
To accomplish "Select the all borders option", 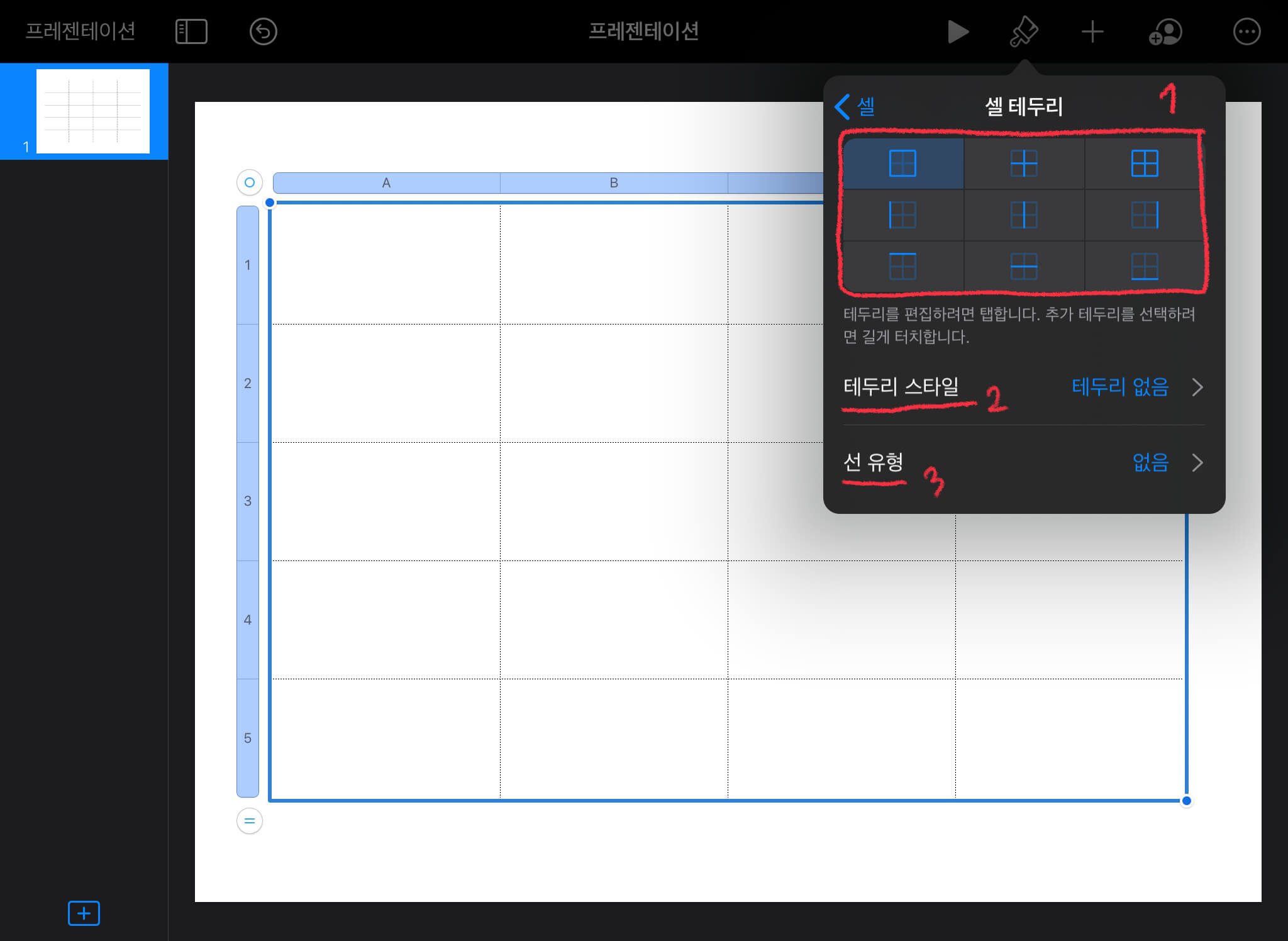I will (x=1144, y=164).
